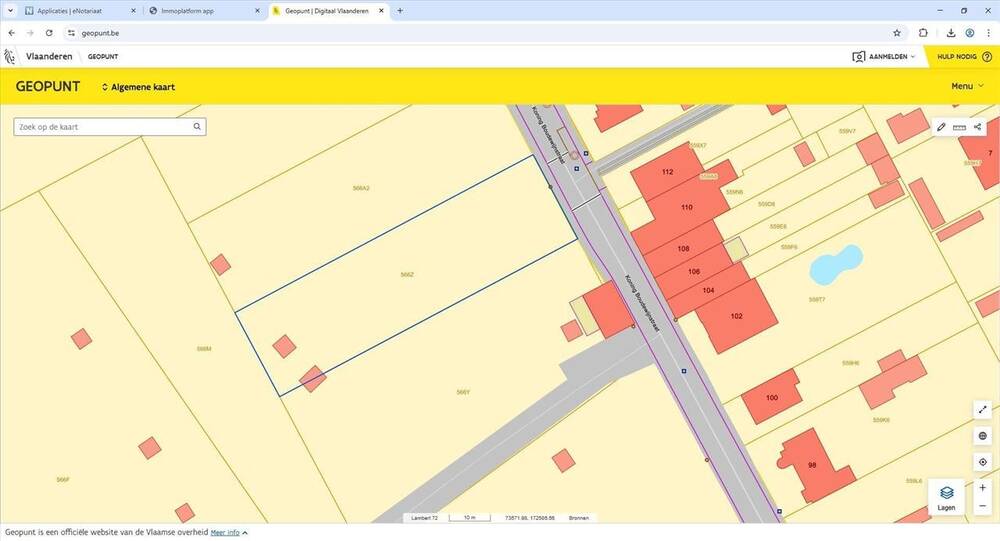Image resolution: width=1000 pixels, height=541 pixels.
Task: Click building number 98 on the map
Action: tap(812, 465)
